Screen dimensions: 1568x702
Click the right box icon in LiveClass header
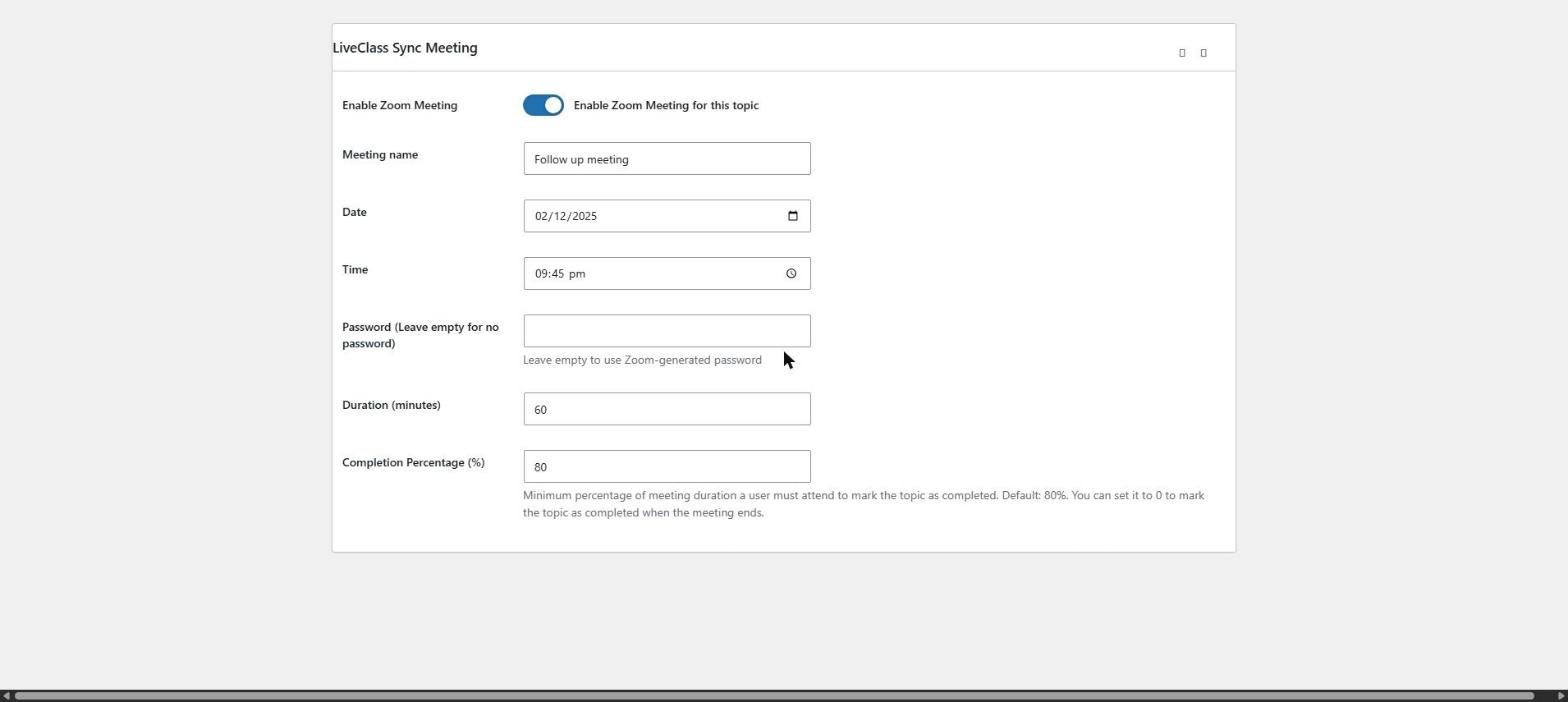(1203, 53)
